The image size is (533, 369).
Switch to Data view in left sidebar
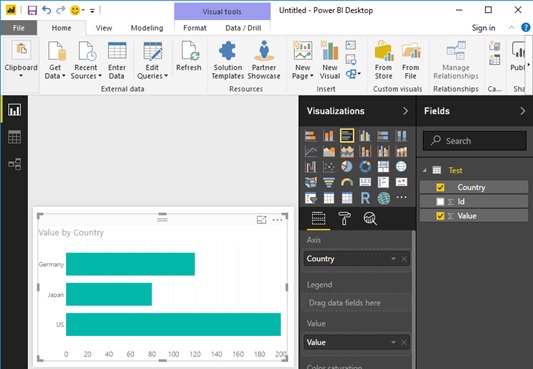14,137
